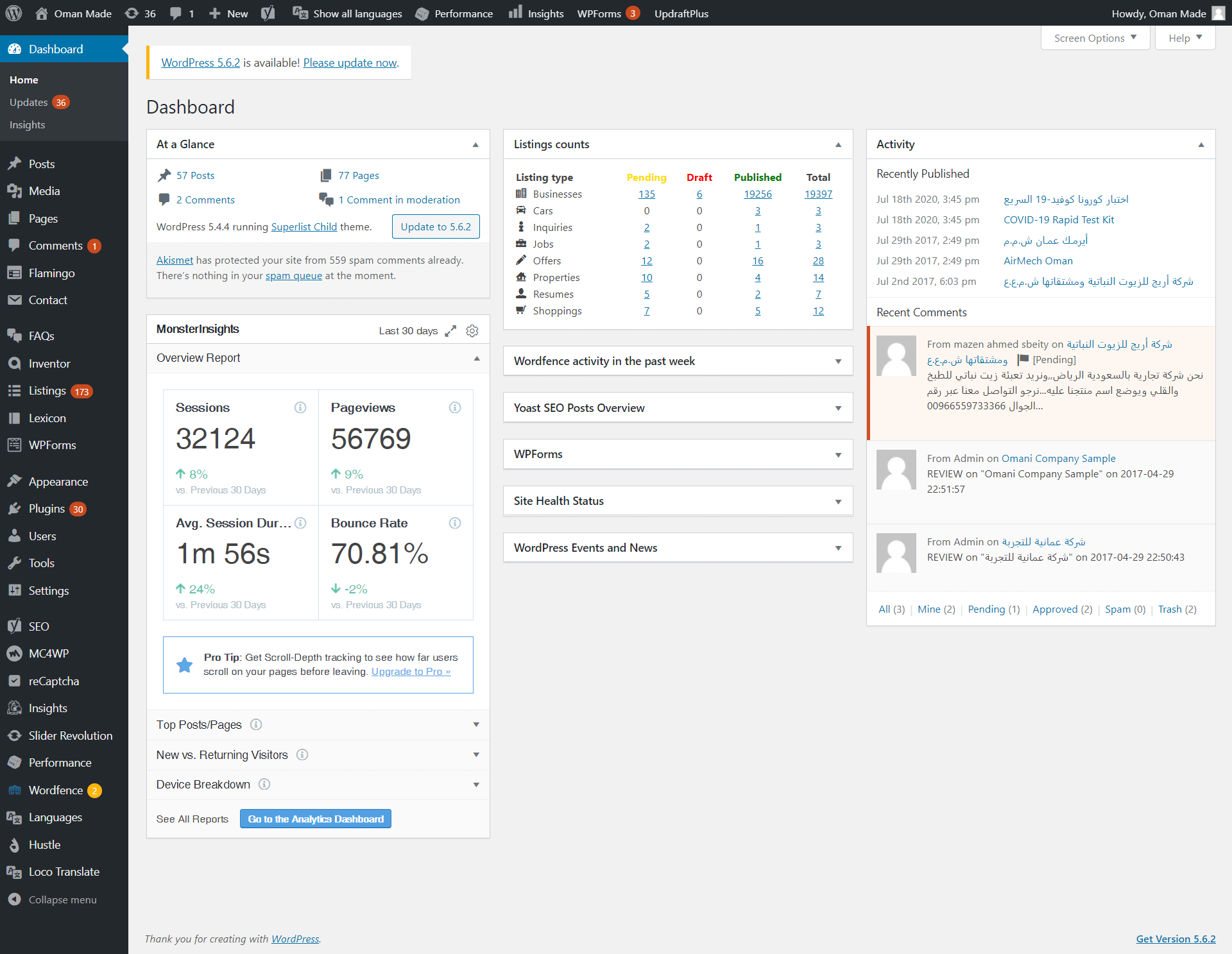Open WPForms in the admin bar

[x=608, y=13]
